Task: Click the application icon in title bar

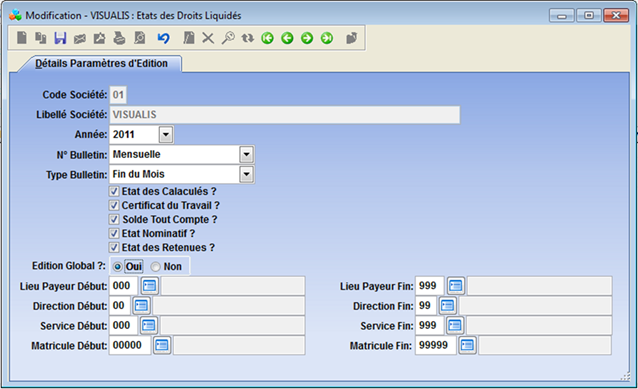Action: 15,15
